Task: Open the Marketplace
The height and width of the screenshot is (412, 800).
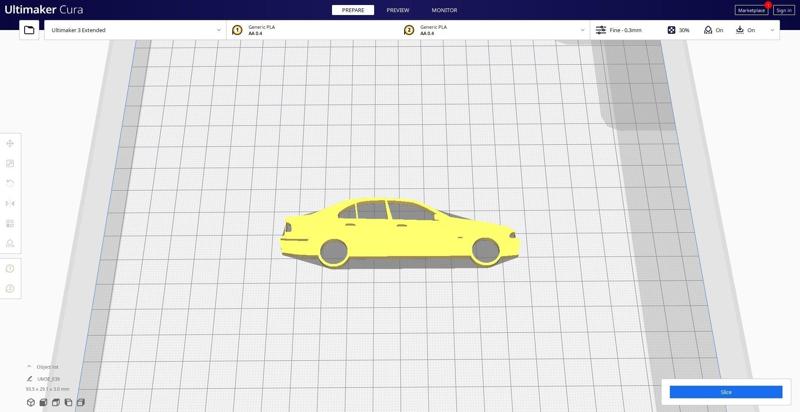Action: 751,10
